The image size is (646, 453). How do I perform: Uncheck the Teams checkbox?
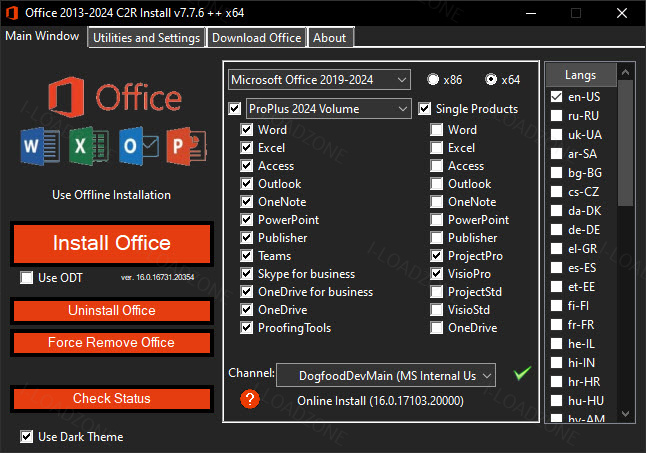[x=246, y=256]
